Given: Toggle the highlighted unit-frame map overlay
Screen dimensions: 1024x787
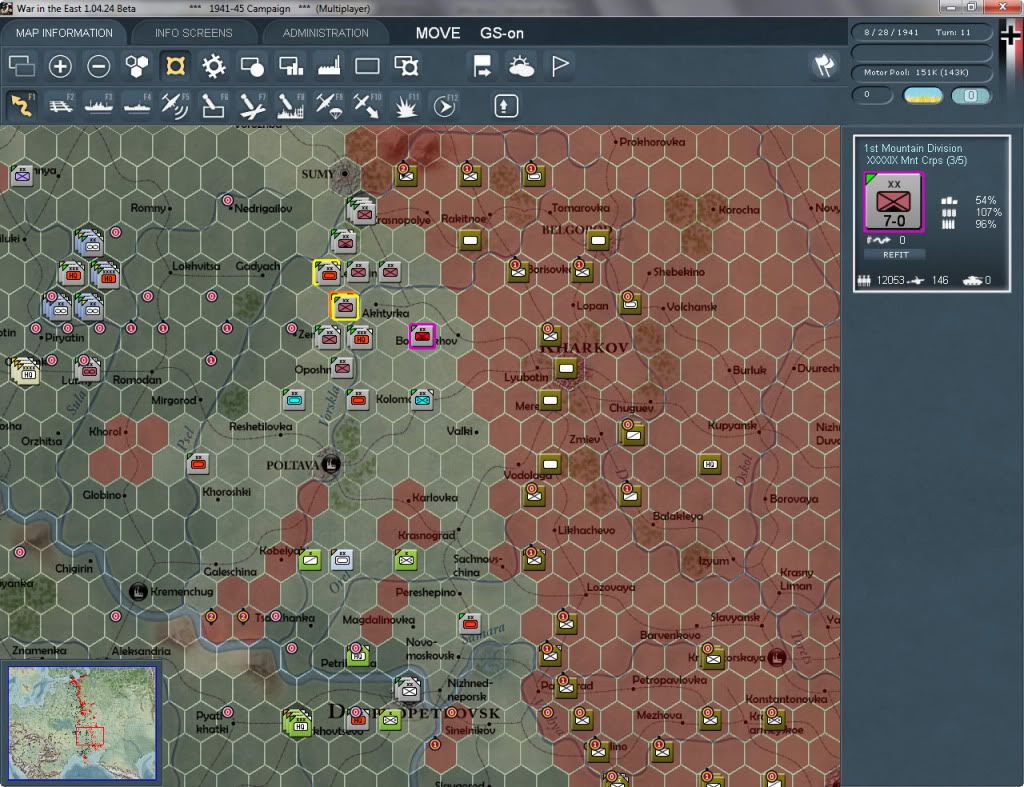Looking at the screenshot, I should tap(175, 66).
